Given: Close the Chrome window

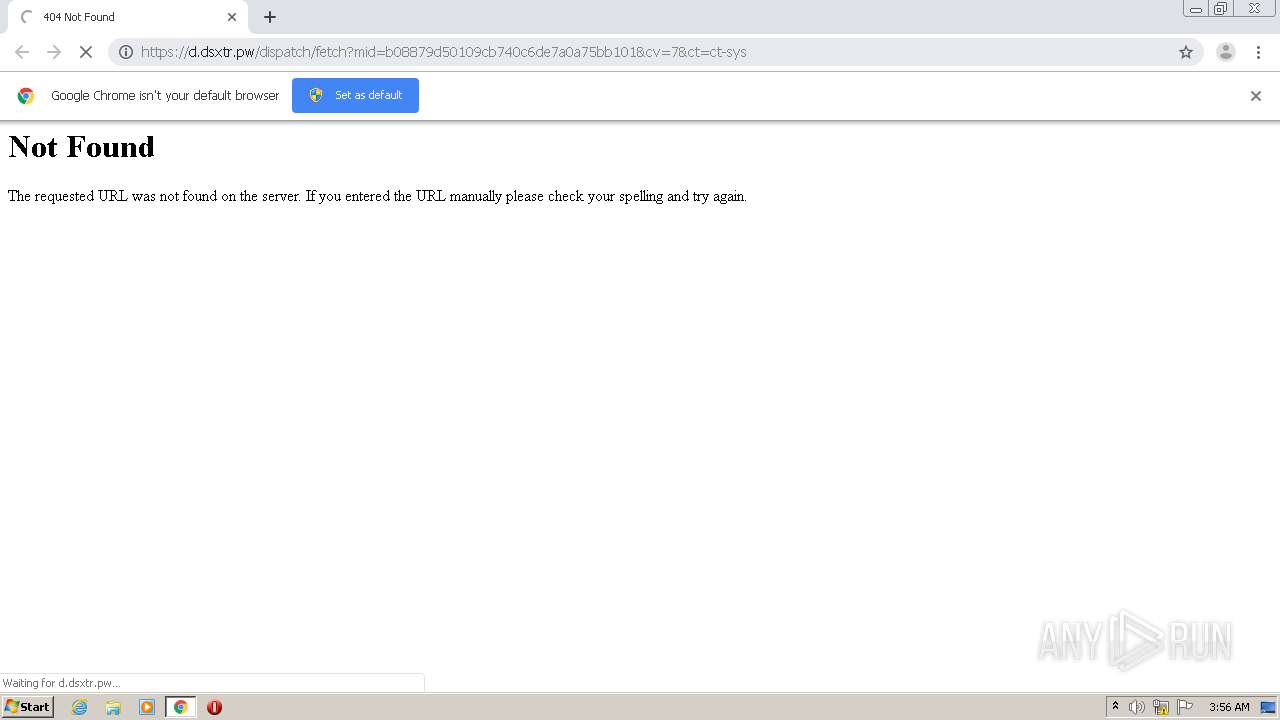Looking at the screenshot, I should point(1254,9).
